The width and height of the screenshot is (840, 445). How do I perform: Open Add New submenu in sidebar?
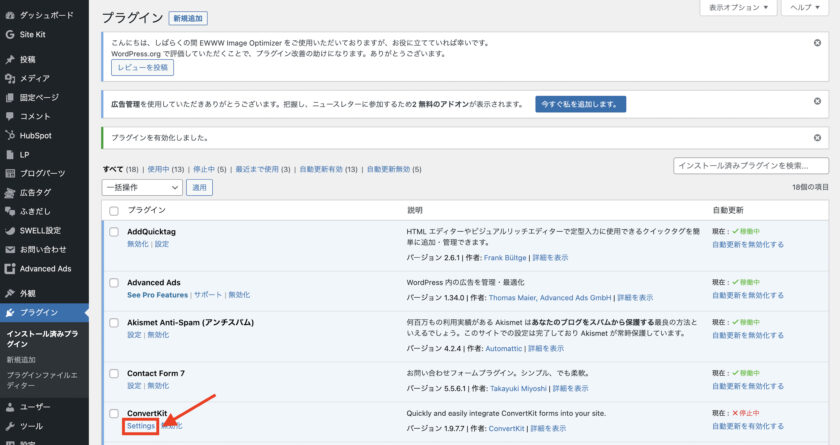pyautogui.click(x=21, y=360)
